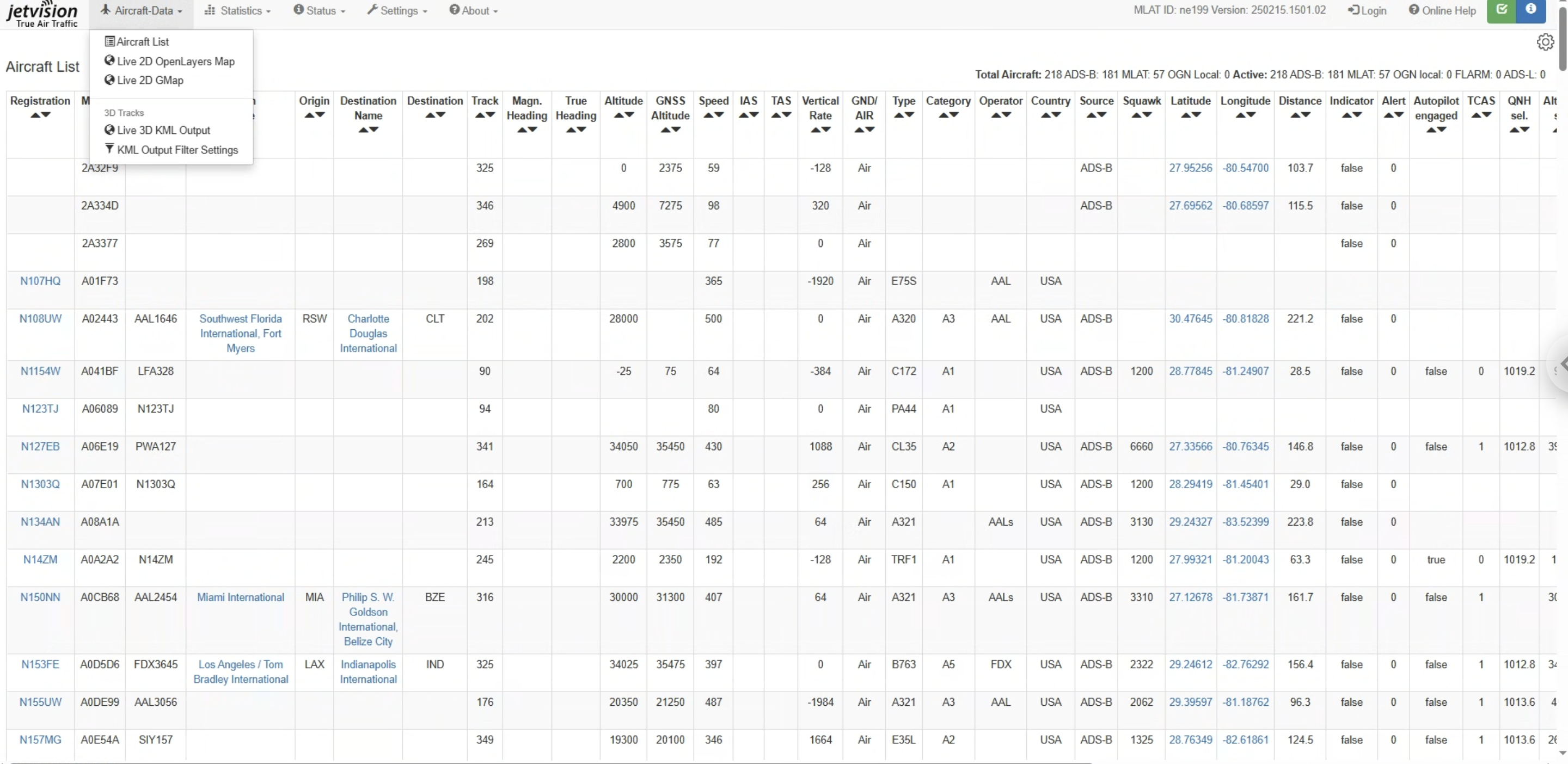Open Live 3D KML Output
Viewport: 1568px width, 764px height.
(x=157, y=130)
